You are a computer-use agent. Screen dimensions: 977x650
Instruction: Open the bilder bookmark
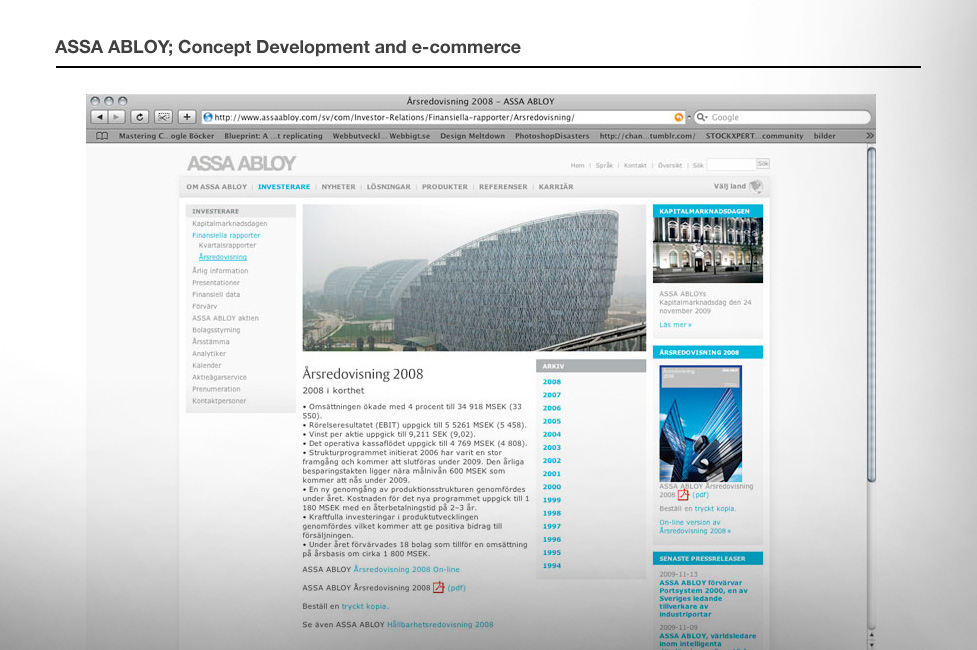[824, 136]
